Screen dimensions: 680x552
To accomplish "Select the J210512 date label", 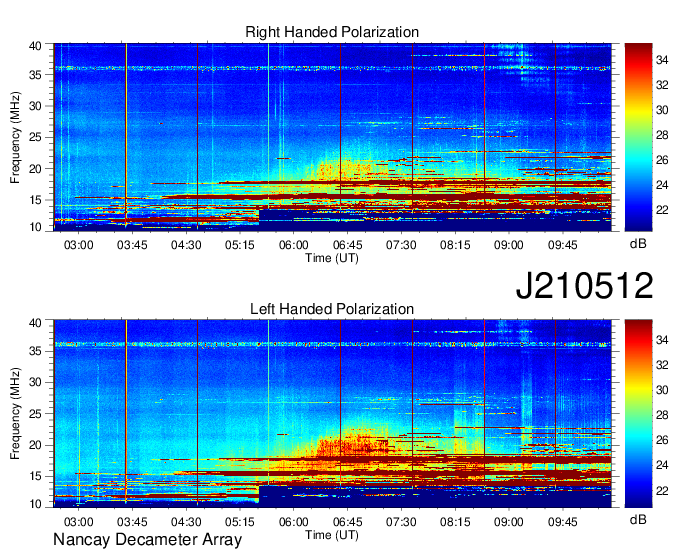I will (584, 286).
